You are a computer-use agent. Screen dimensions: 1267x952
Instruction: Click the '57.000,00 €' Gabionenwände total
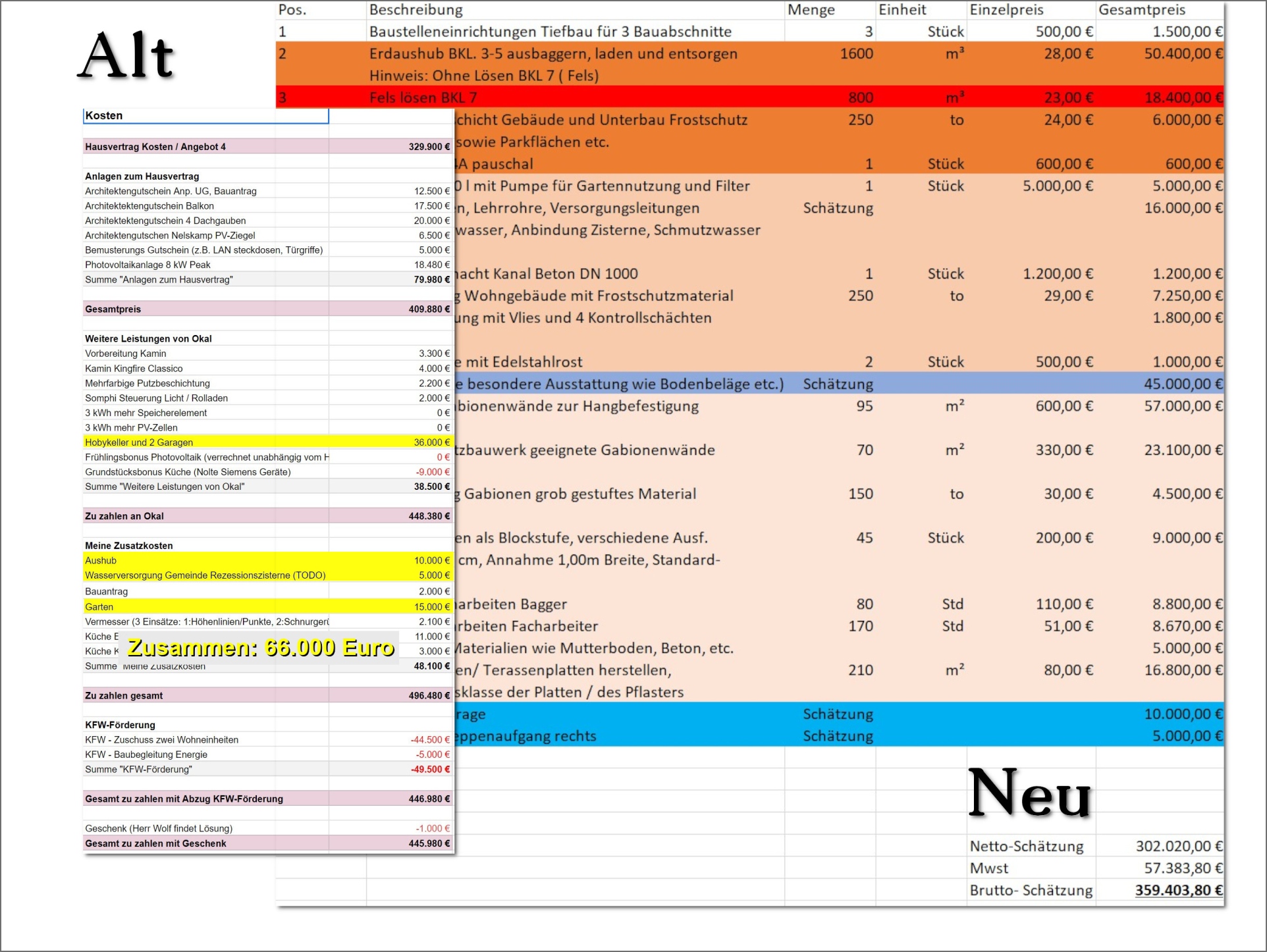(x=1183, y=406)
